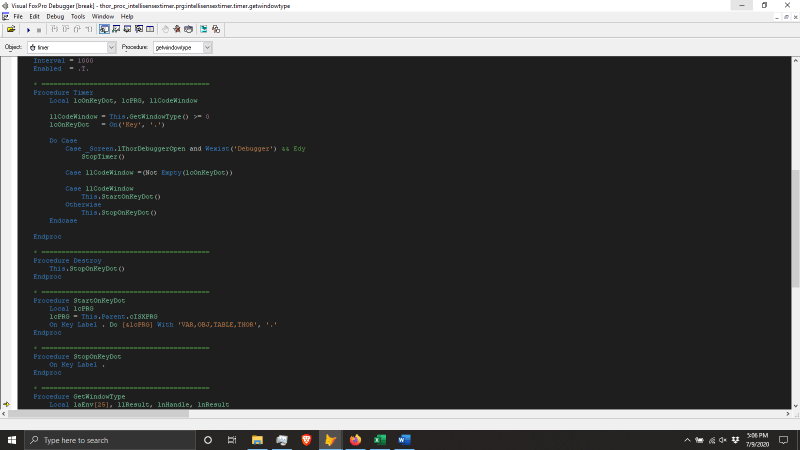
Task: Click the Toggle Breakpoint hand icon
Action: tap(165, 30)
